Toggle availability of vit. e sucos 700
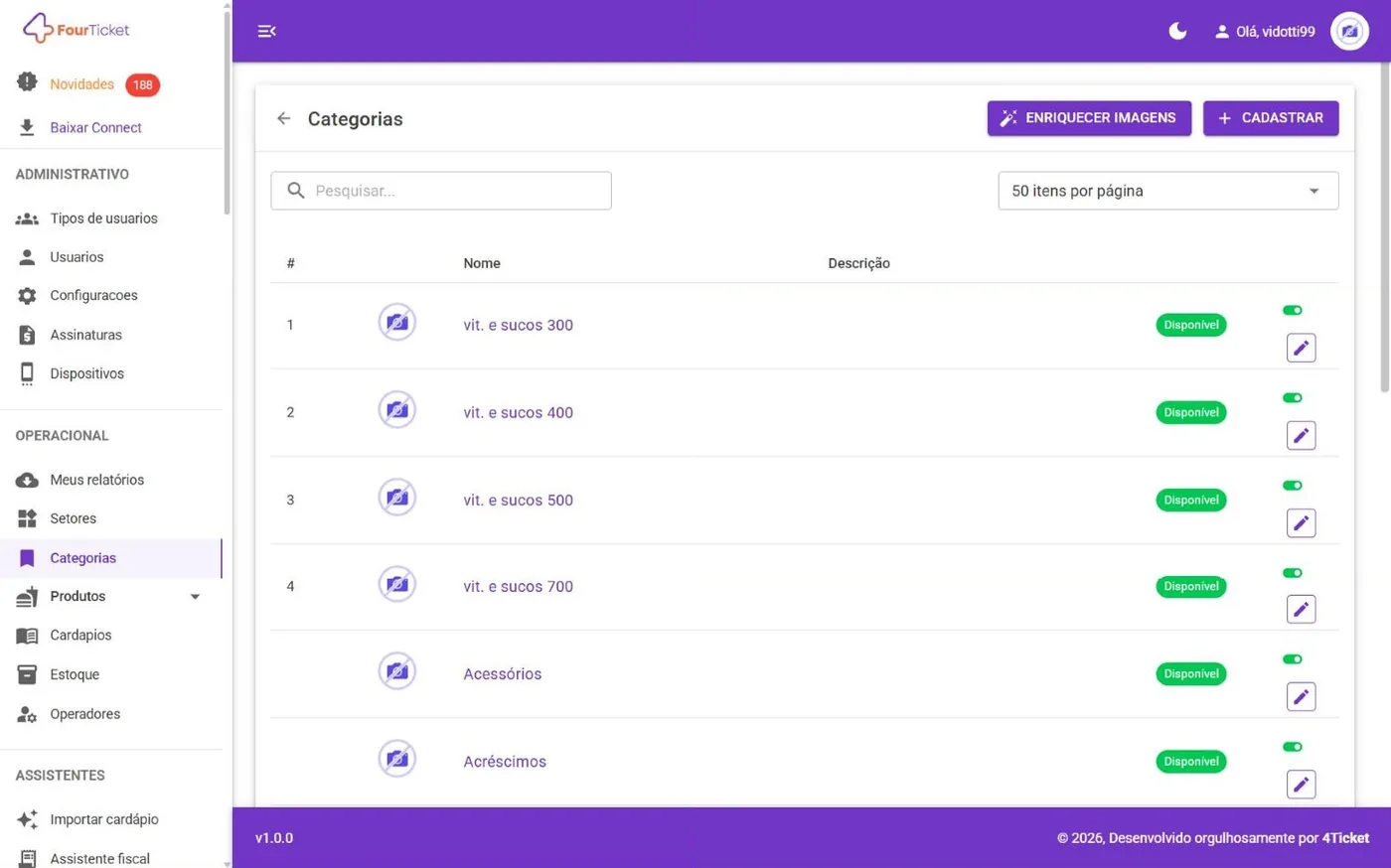 (x=1292, y=572)
